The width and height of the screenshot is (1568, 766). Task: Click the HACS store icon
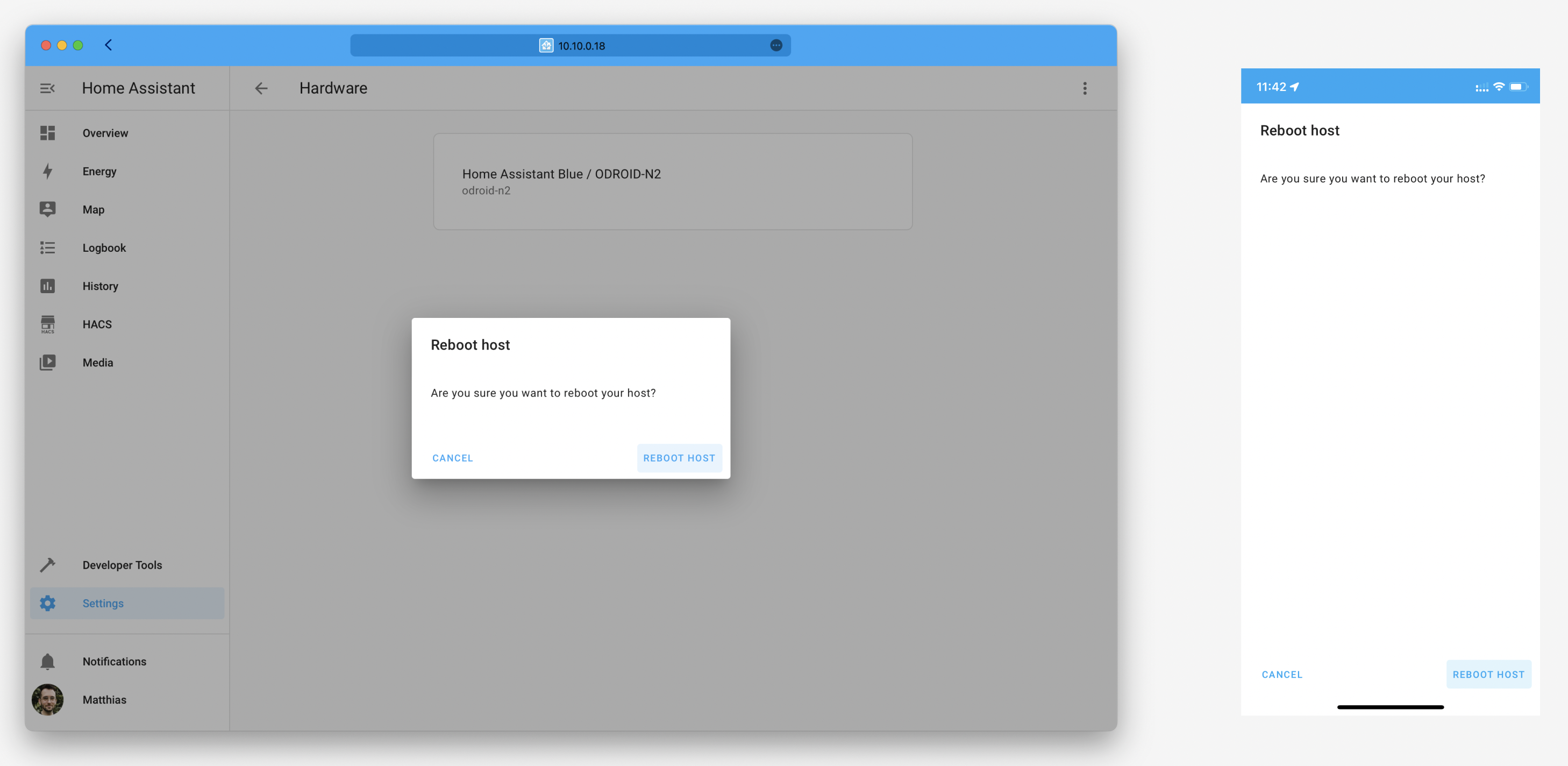47,324
